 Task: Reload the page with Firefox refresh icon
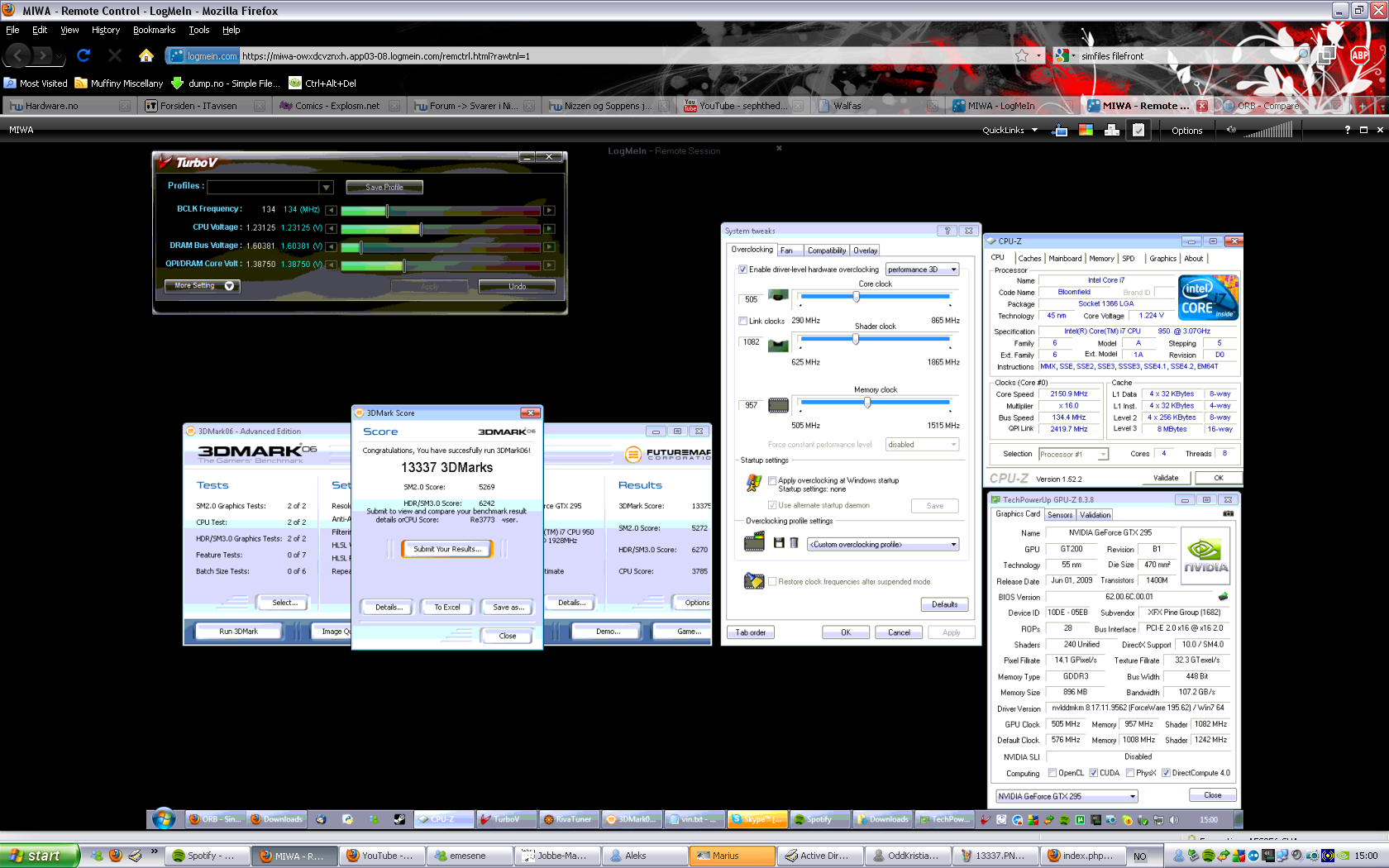click(84, 55)
